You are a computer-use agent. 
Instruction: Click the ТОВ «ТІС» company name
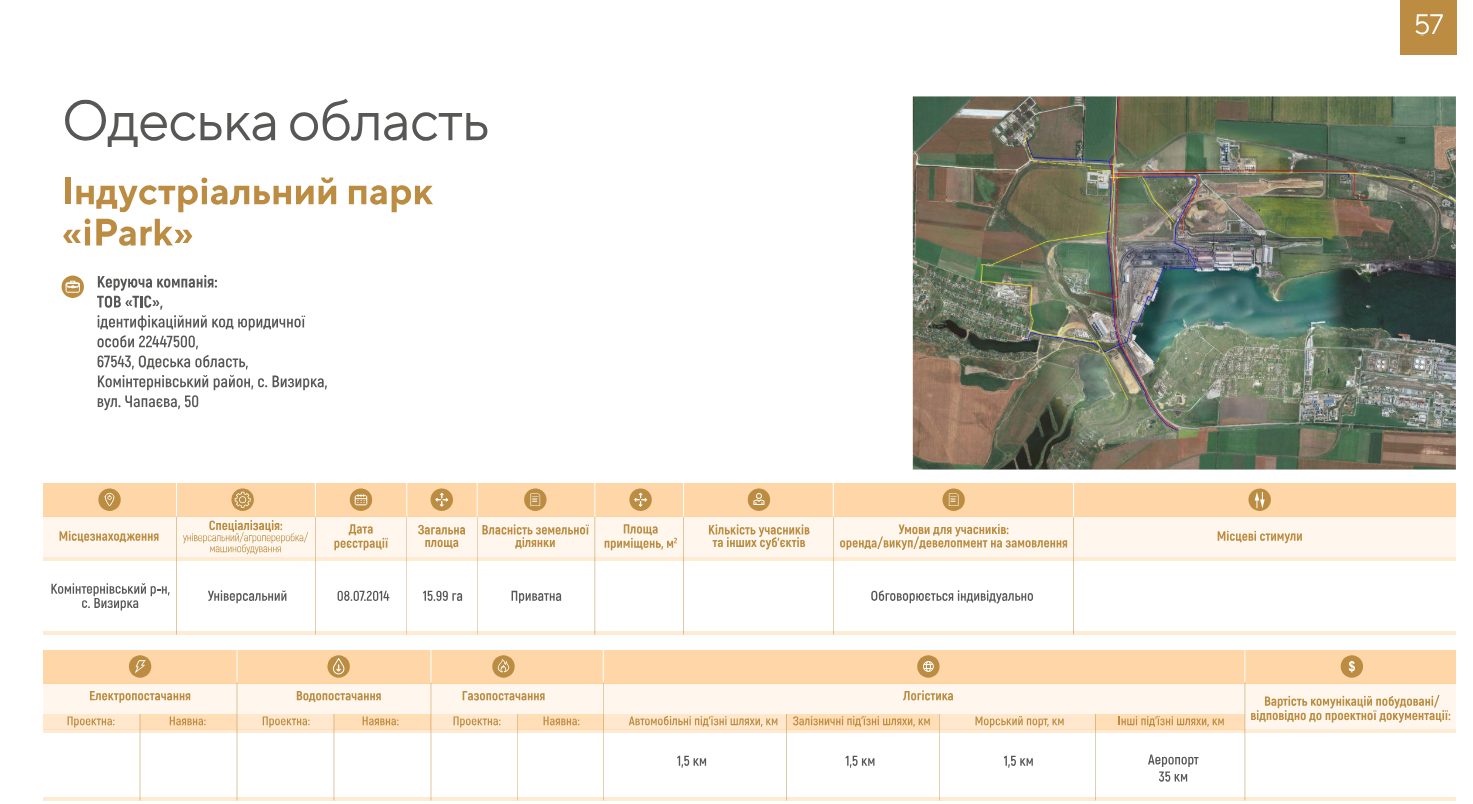(x=129, y=303)
